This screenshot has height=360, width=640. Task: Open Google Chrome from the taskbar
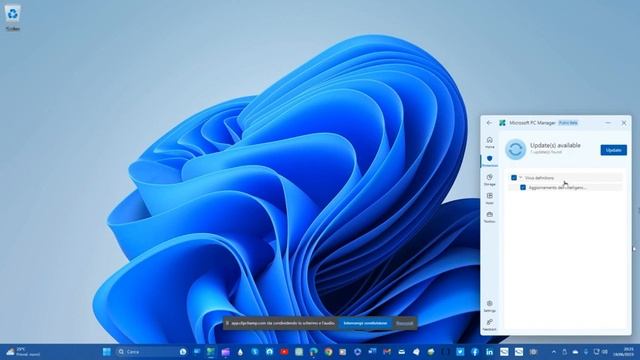[x=328, y=351]
